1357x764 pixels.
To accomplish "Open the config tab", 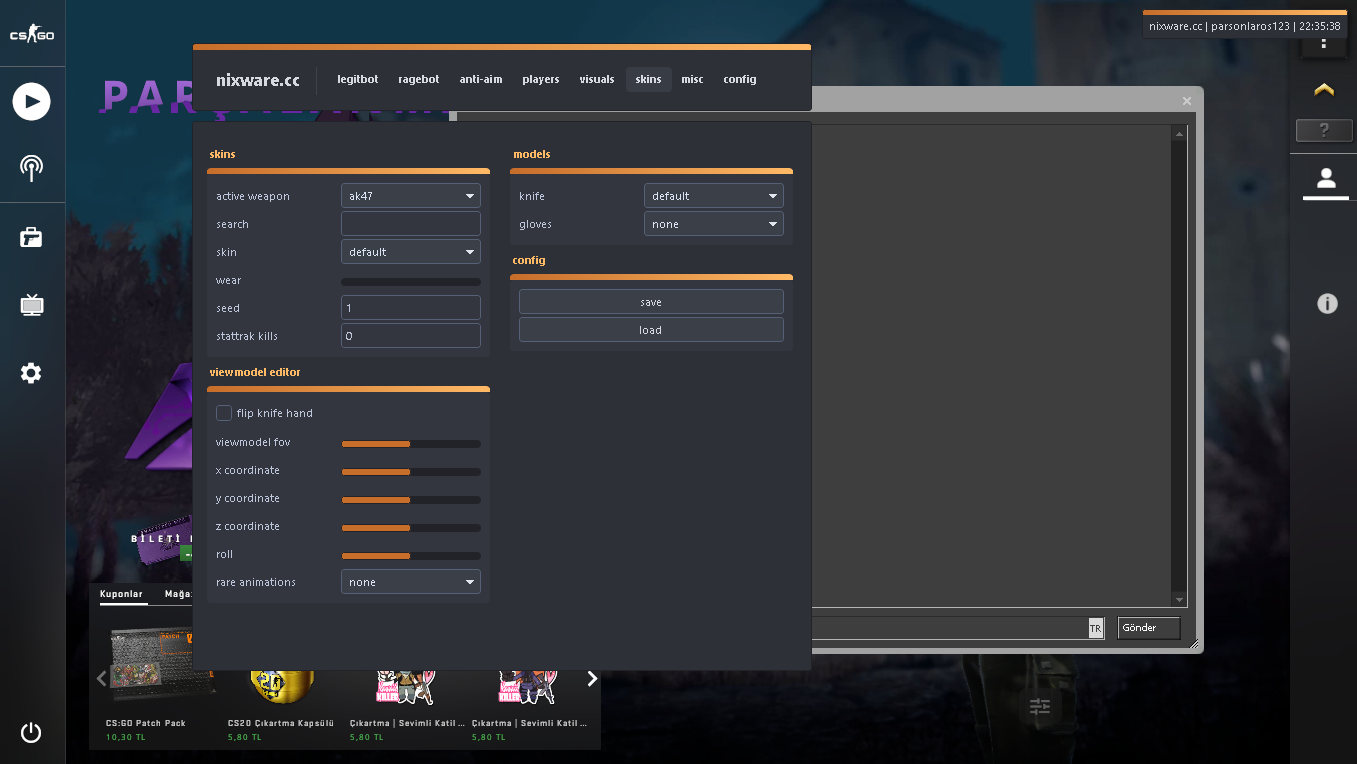I will click(x=740, y=79).
